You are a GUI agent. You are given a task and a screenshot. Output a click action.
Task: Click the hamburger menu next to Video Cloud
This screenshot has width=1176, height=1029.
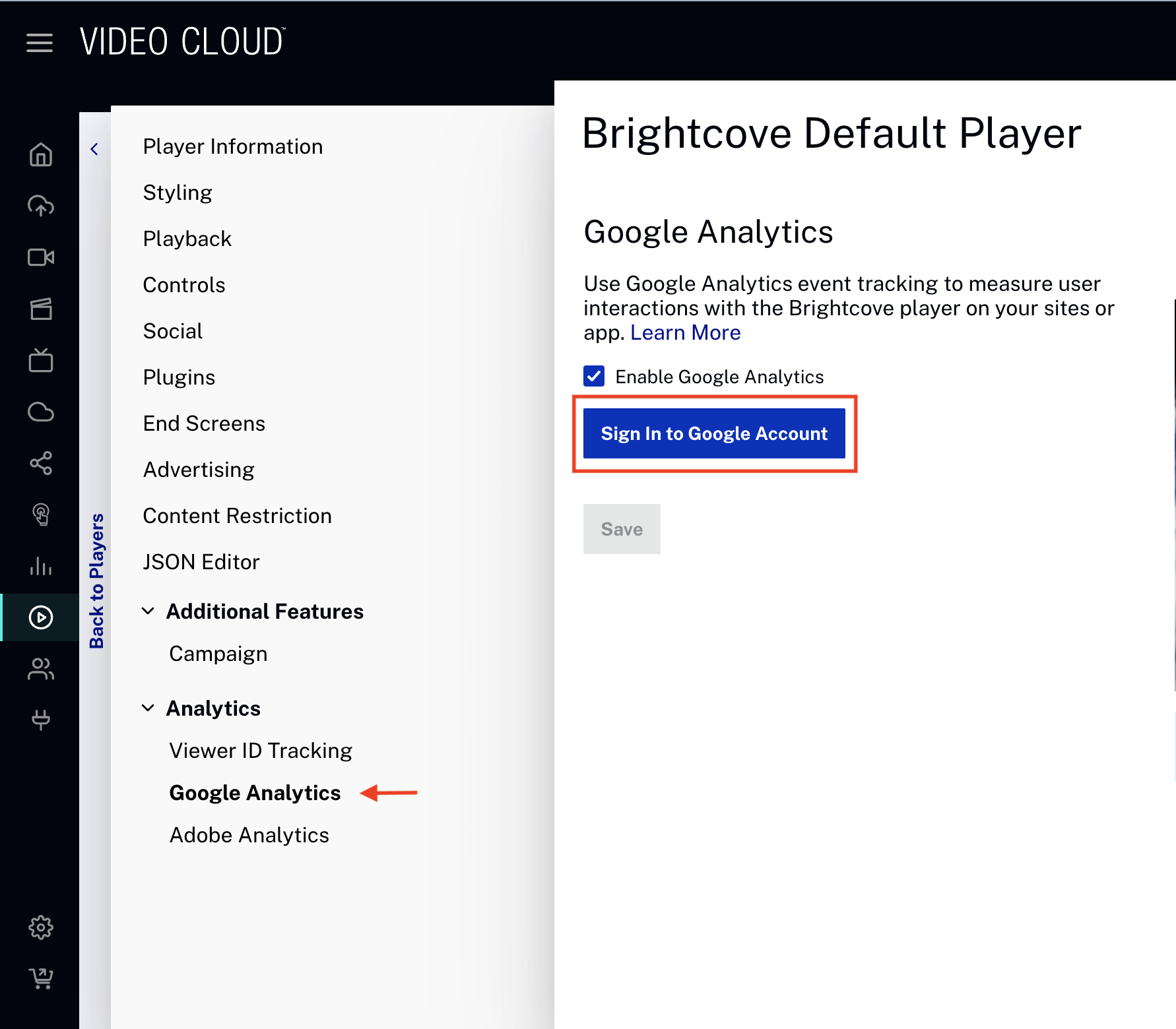pyautogui.click(x=40, y=42)
